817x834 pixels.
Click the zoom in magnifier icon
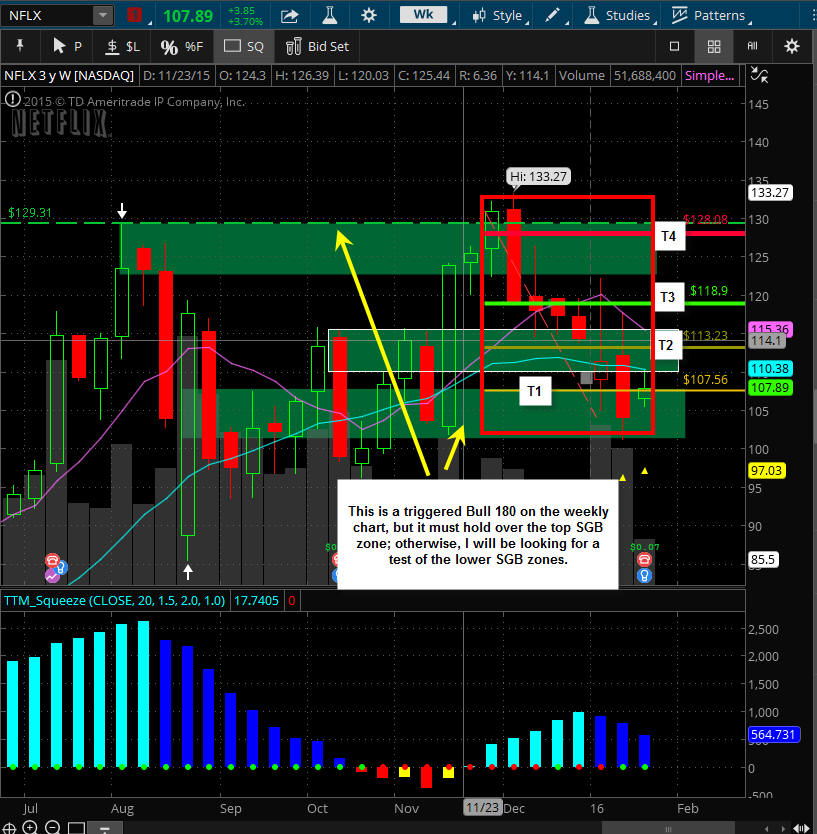[30, 828]
